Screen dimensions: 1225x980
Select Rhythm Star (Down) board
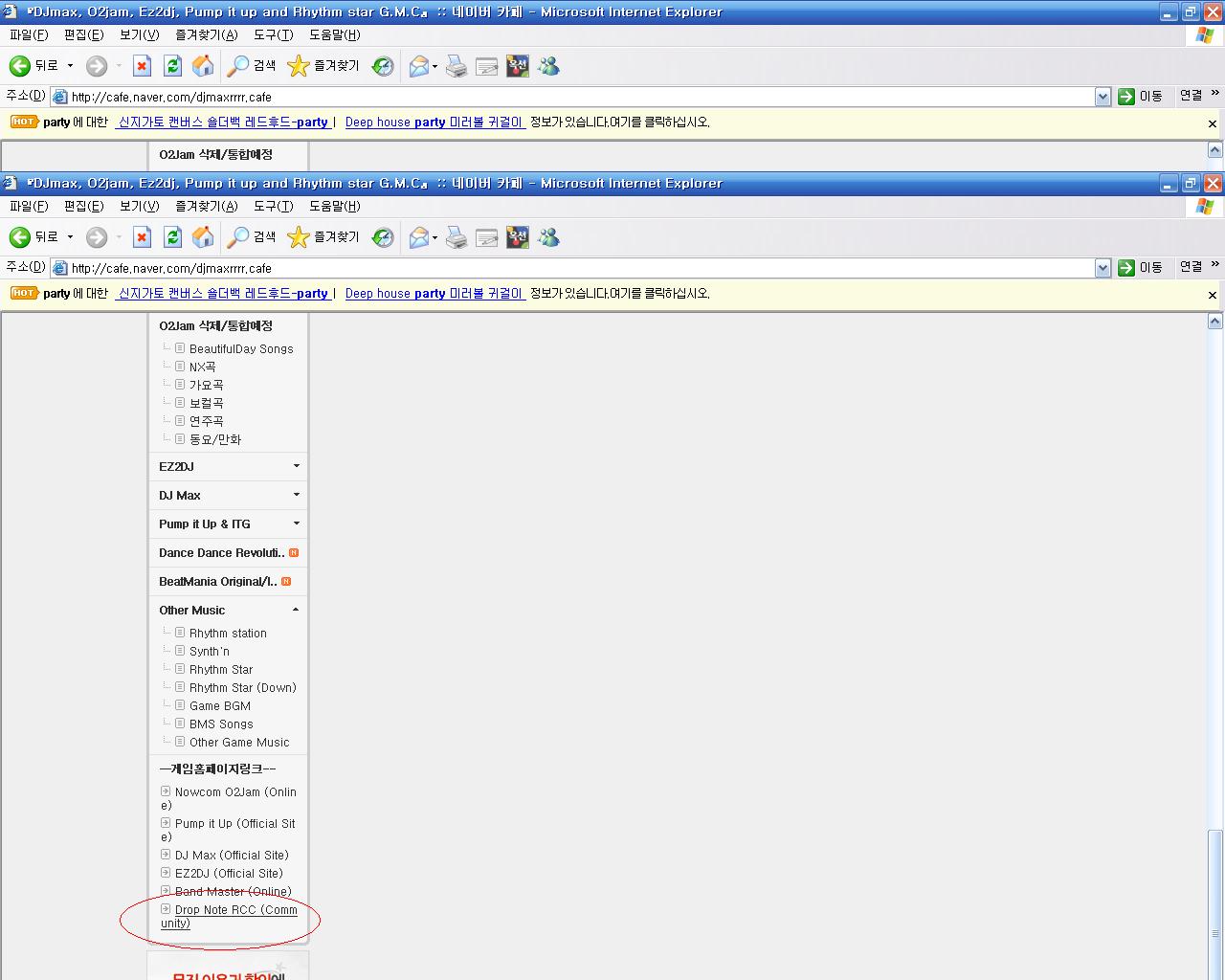243,688
